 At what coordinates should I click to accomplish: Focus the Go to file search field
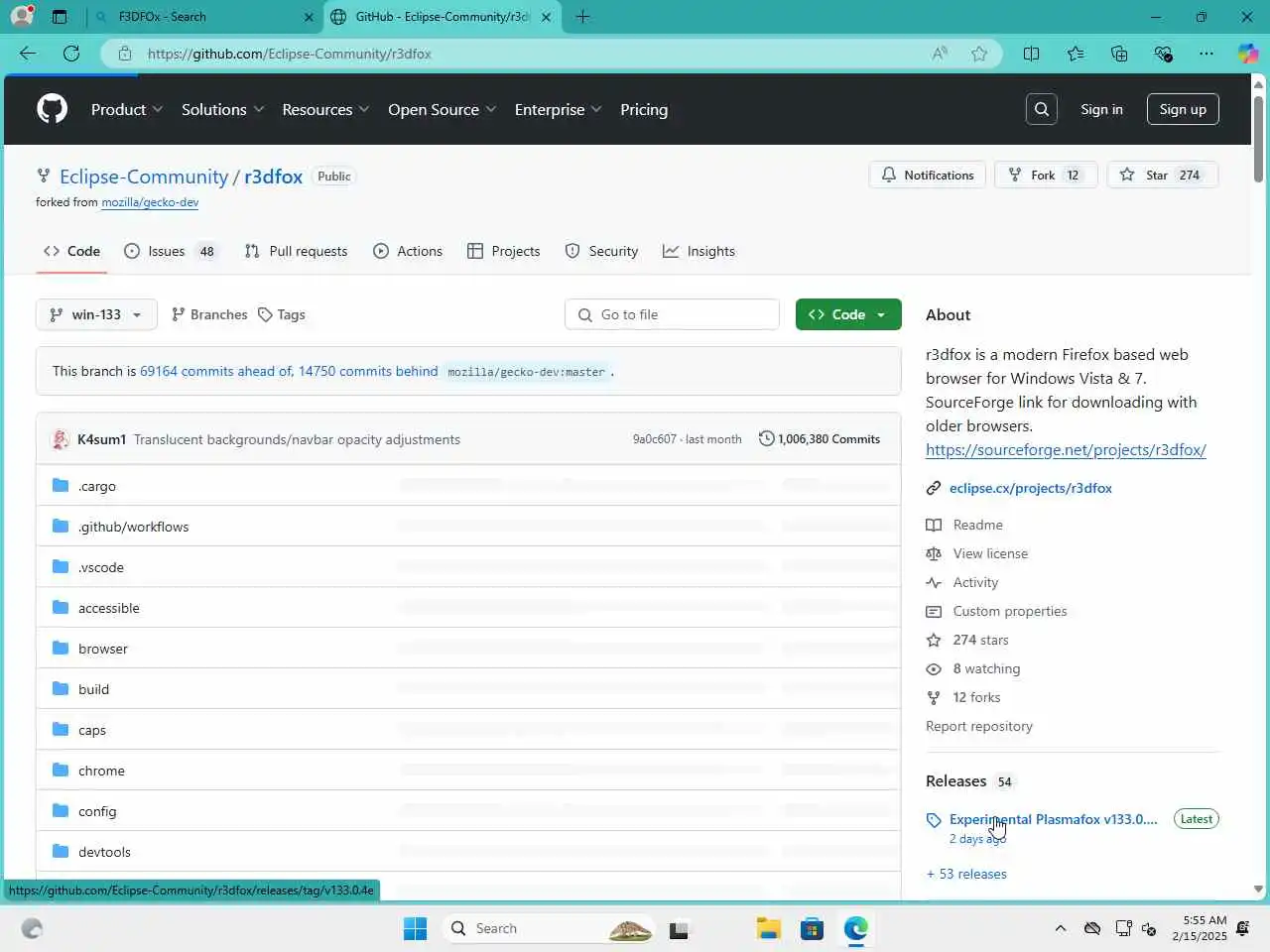[x=672, y=314]
